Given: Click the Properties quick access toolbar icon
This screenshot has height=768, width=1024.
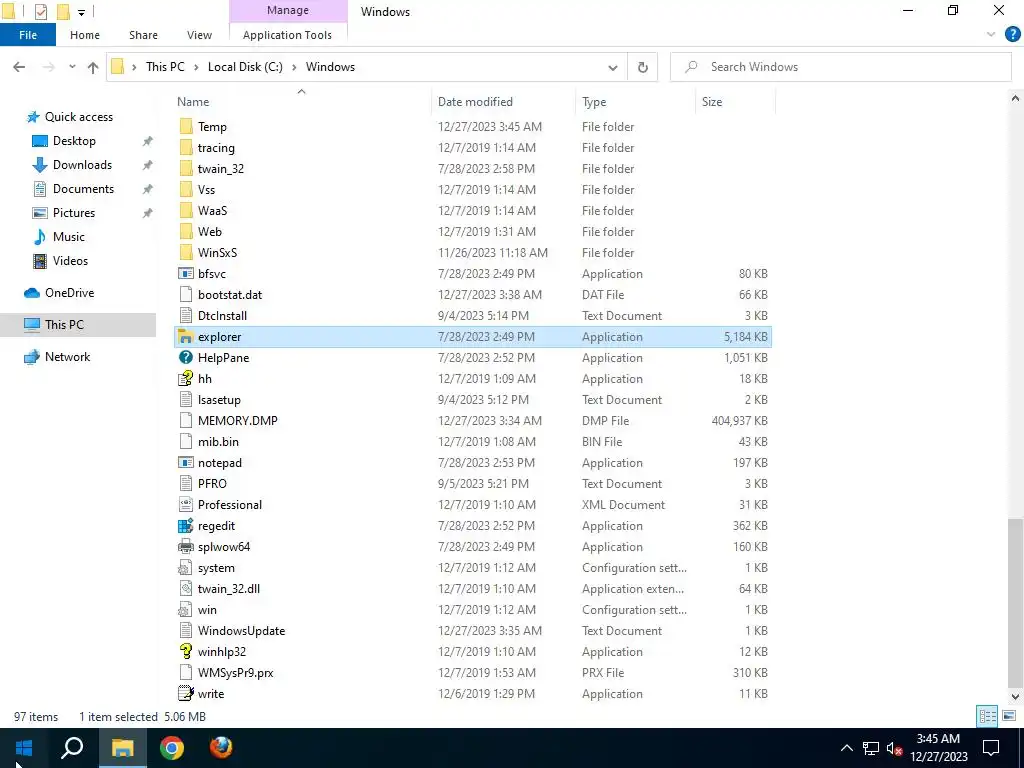Looking at the screenshot, I should (x=40, y=11).
